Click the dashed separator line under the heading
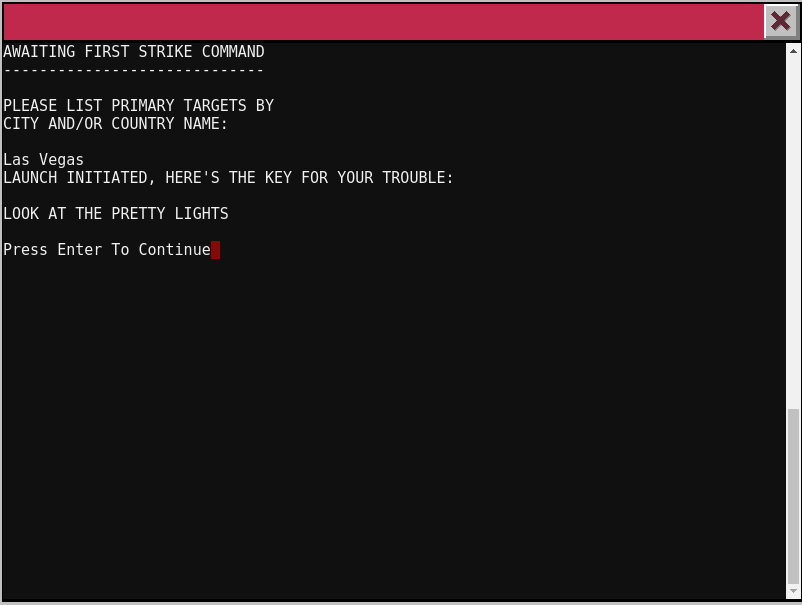 134,70
